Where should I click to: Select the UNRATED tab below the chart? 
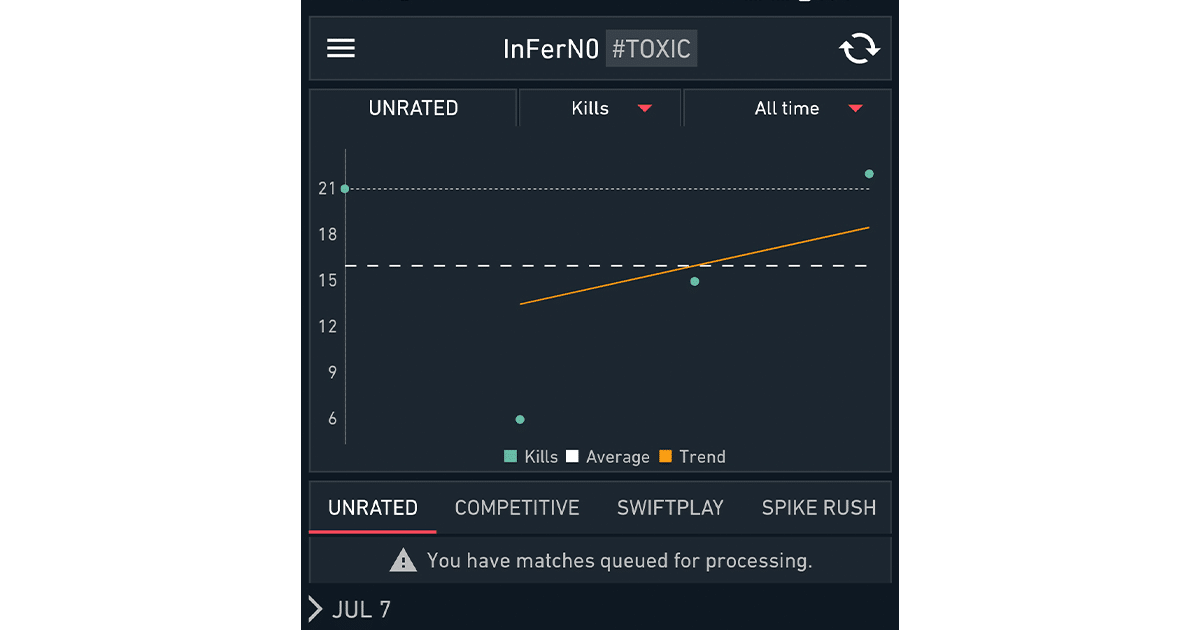[x=373, y=508]
